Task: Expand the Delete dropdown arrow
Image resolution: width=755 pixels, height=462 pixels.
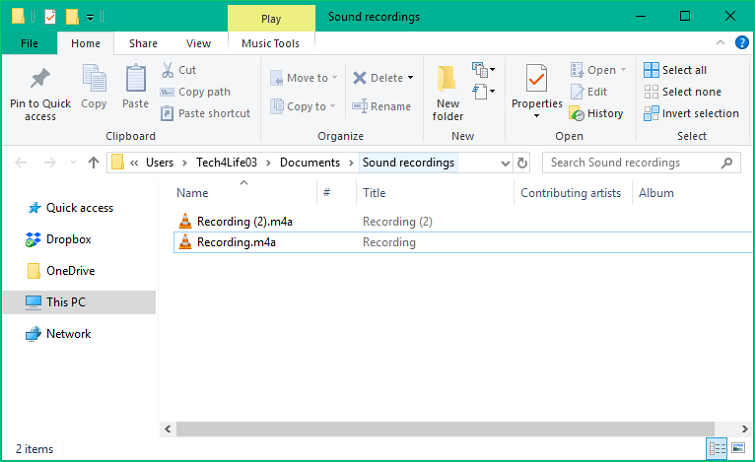Action: [x=410, y=78]
